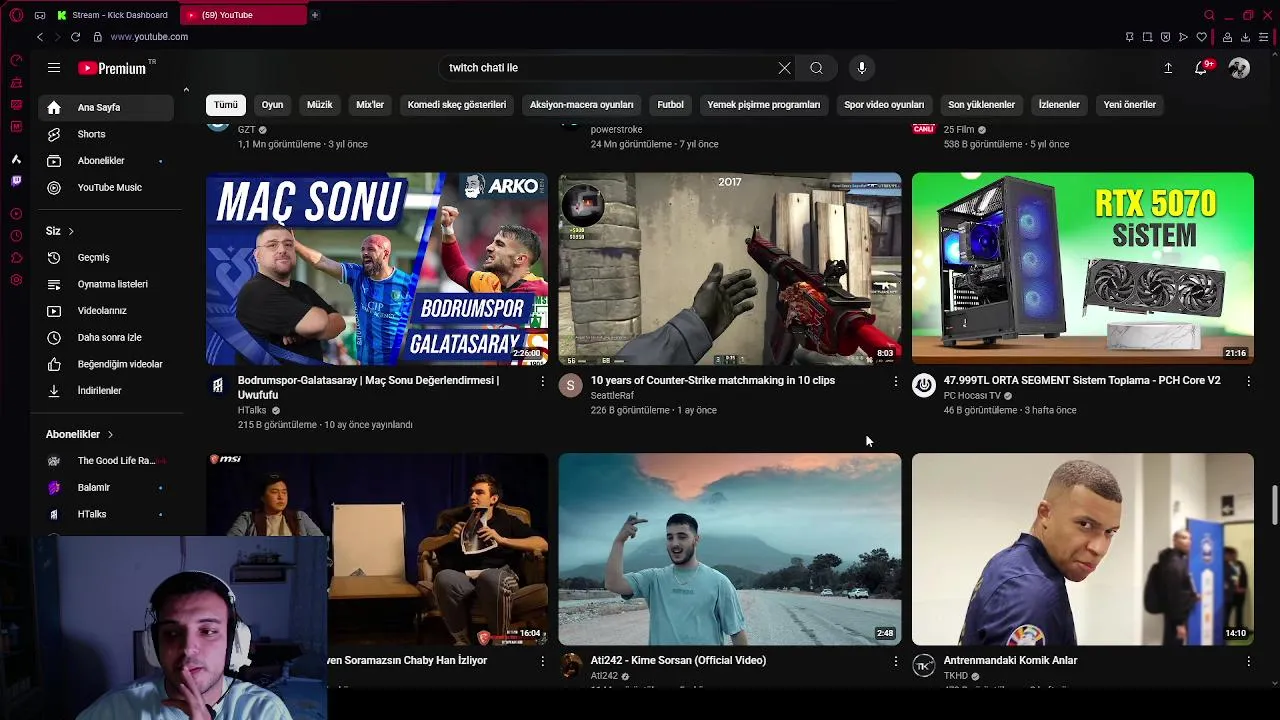
Task: Go back with the browser back arrow
Action: (x=40, y=37)
